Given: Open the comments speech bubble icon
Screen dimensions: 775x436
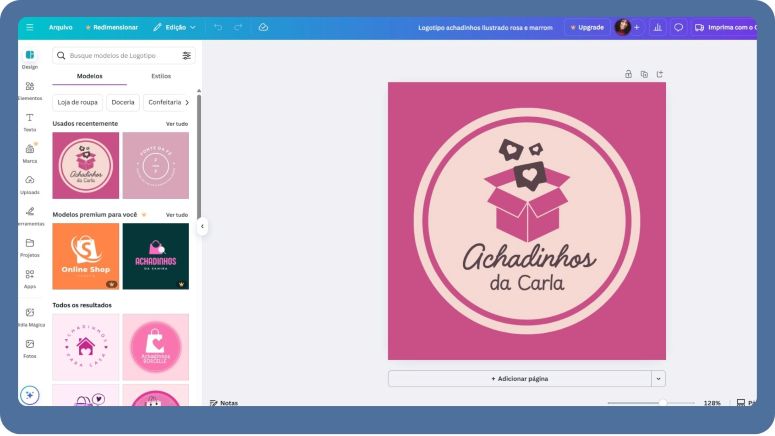Looking at the screenshot, I should (x=678, y=27).
